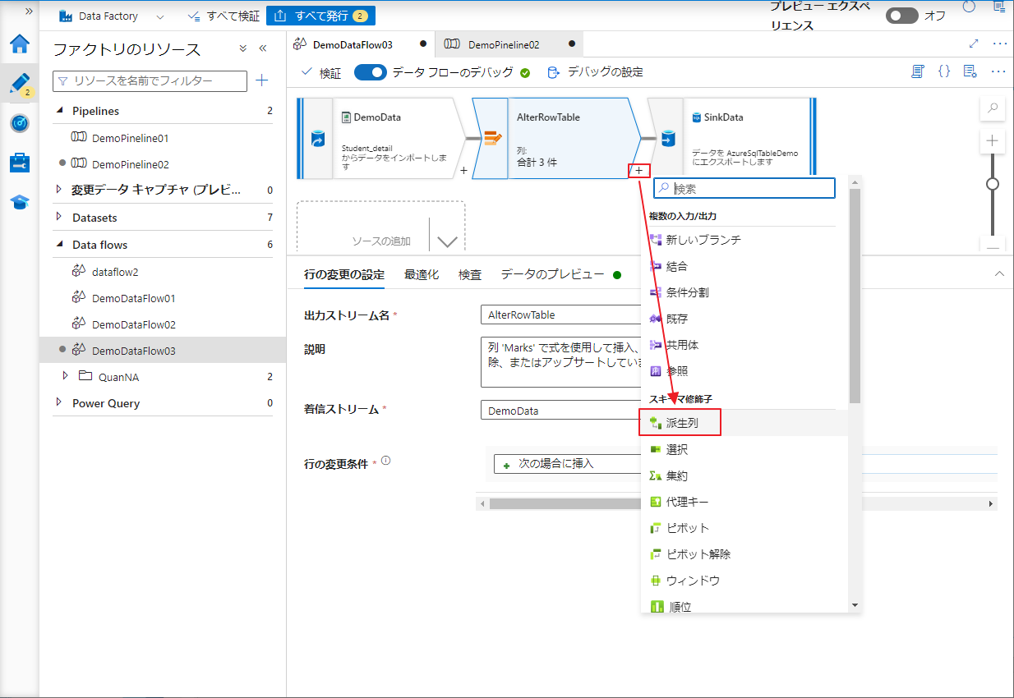Expand the QuanNA folder
Screen dimensions: 1014x698
click(65, 376)
